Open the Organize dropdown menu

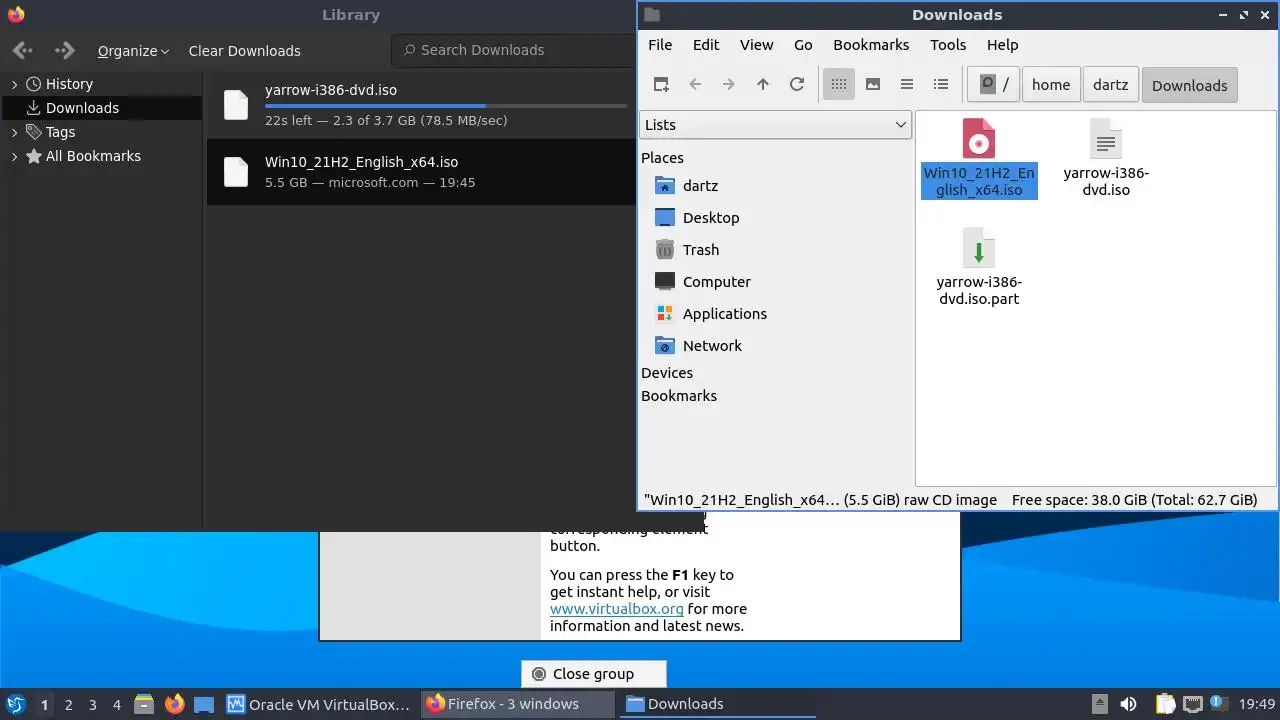point(133,51)
